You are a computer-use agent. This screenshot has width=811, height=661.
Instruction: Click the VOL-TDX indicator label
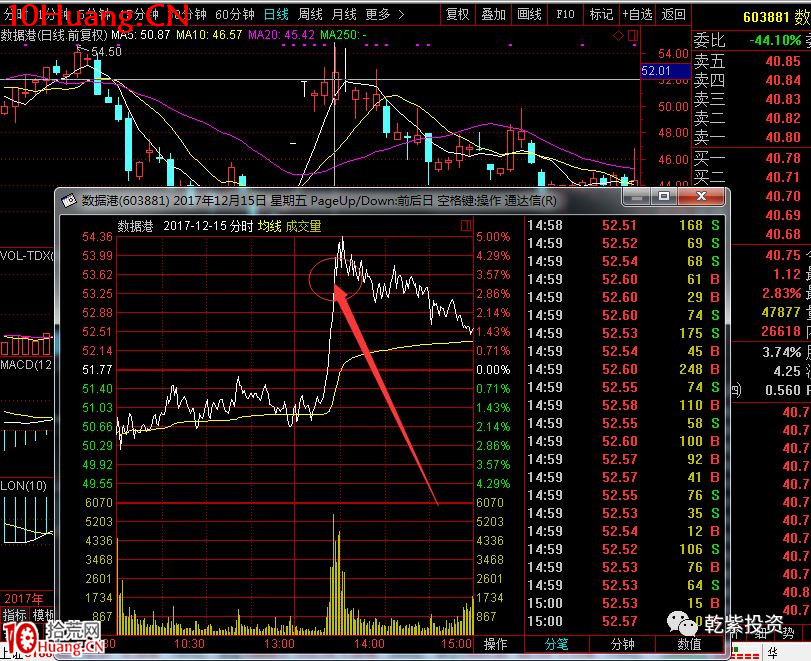tap(26, 256)
